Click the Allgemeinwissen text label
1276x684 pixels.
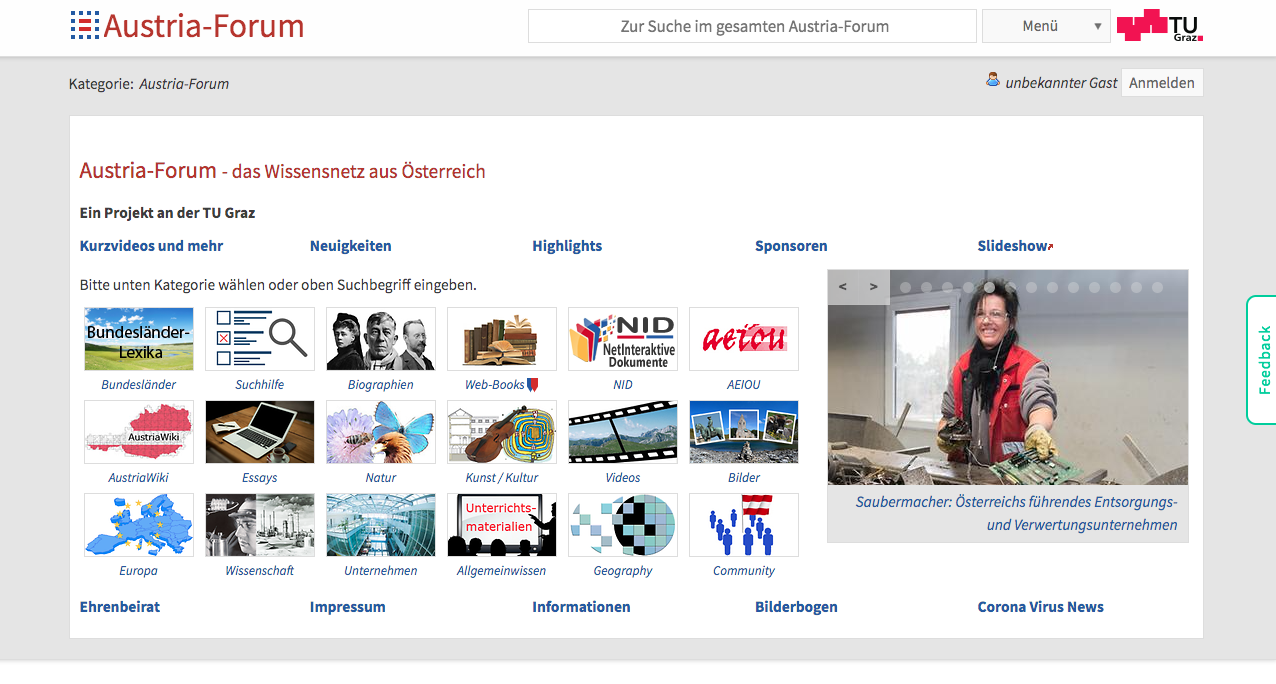[502, 571]
